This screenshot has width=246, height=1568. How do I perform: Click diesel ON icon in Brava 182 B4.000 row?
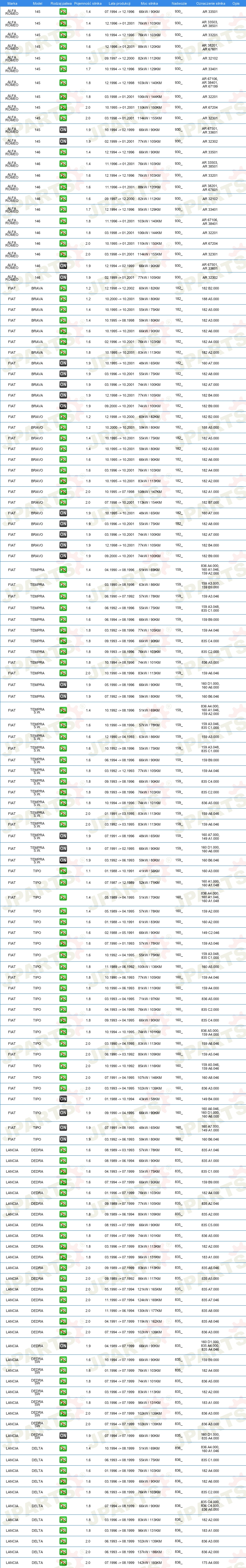[x=63, y=395]
